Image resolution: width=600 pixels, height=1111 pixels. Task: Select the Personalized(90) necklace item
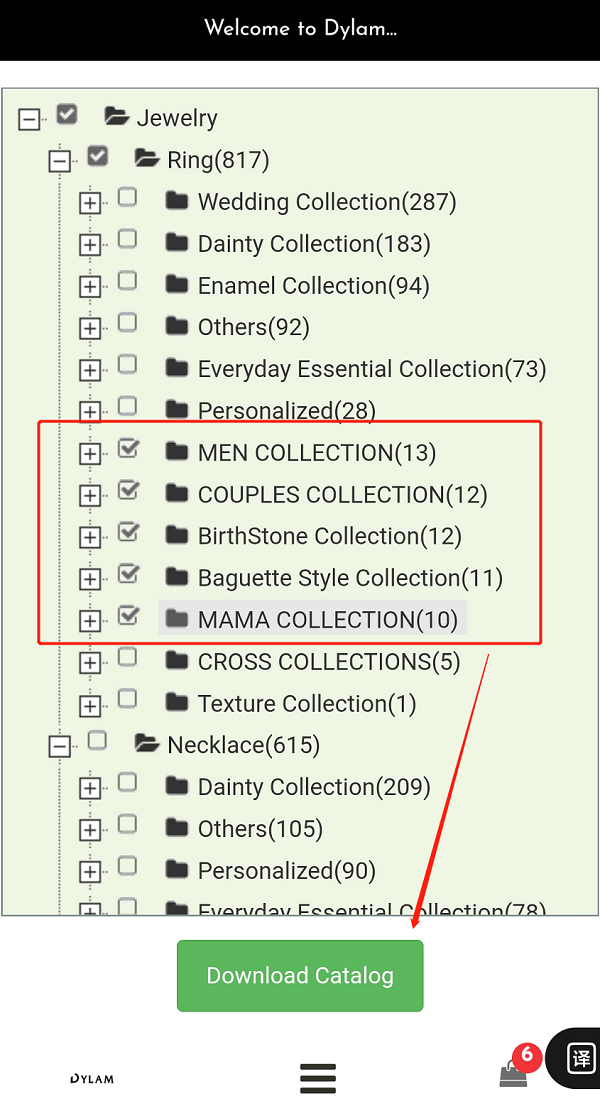tap(286, 871)
